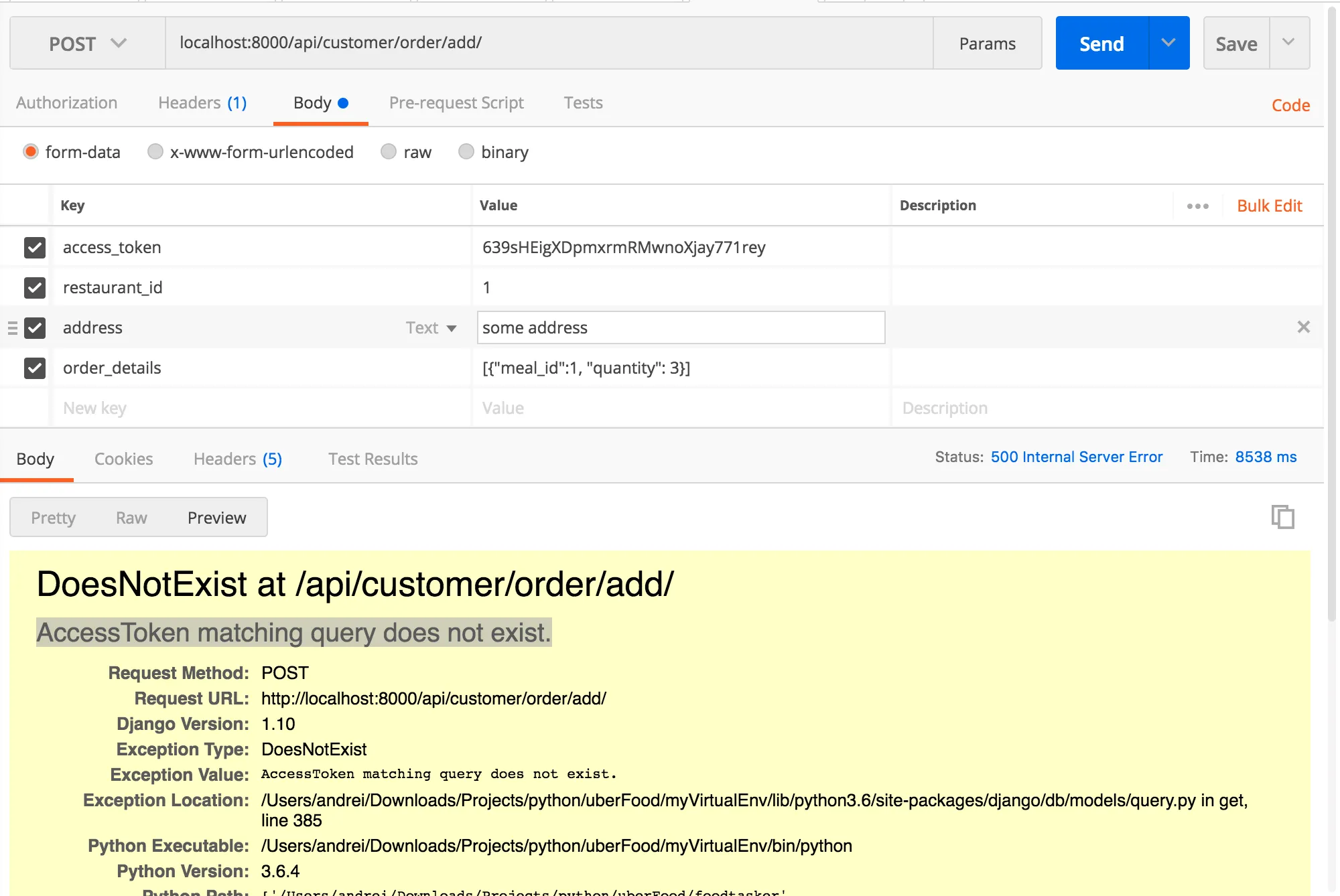Click the three-dots column options icon
Image resolution: width=1340 pixels, height=896 pixels.
coord(1197,206)
